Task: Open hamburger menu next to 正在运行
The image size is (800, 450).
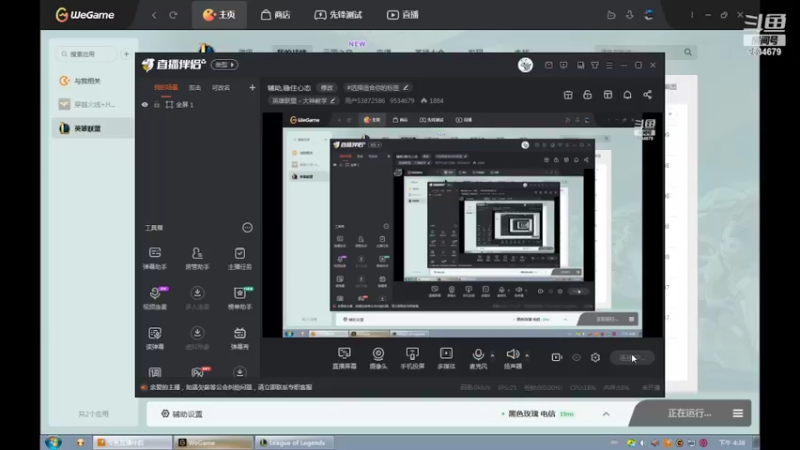Action: (x=738, y=413)
